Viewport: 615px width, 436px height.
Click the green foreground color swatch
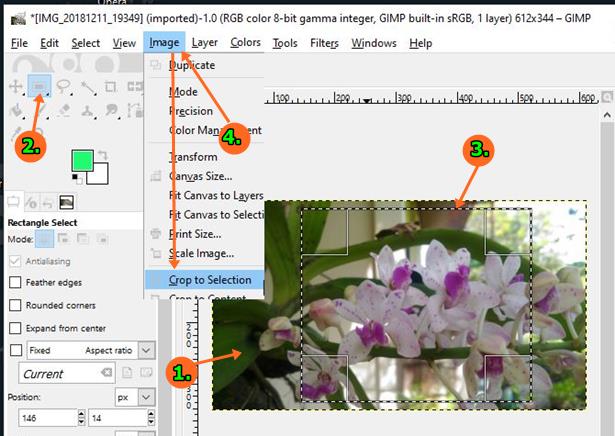tap(82, 160)
